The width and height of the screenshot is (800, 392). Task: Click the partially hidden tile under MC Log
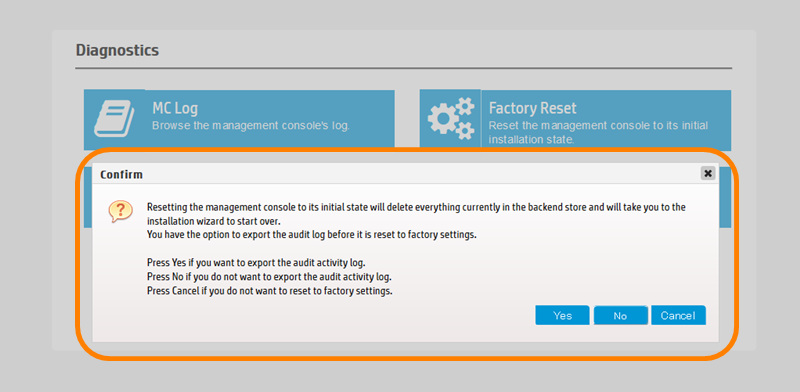click(88, 197)
